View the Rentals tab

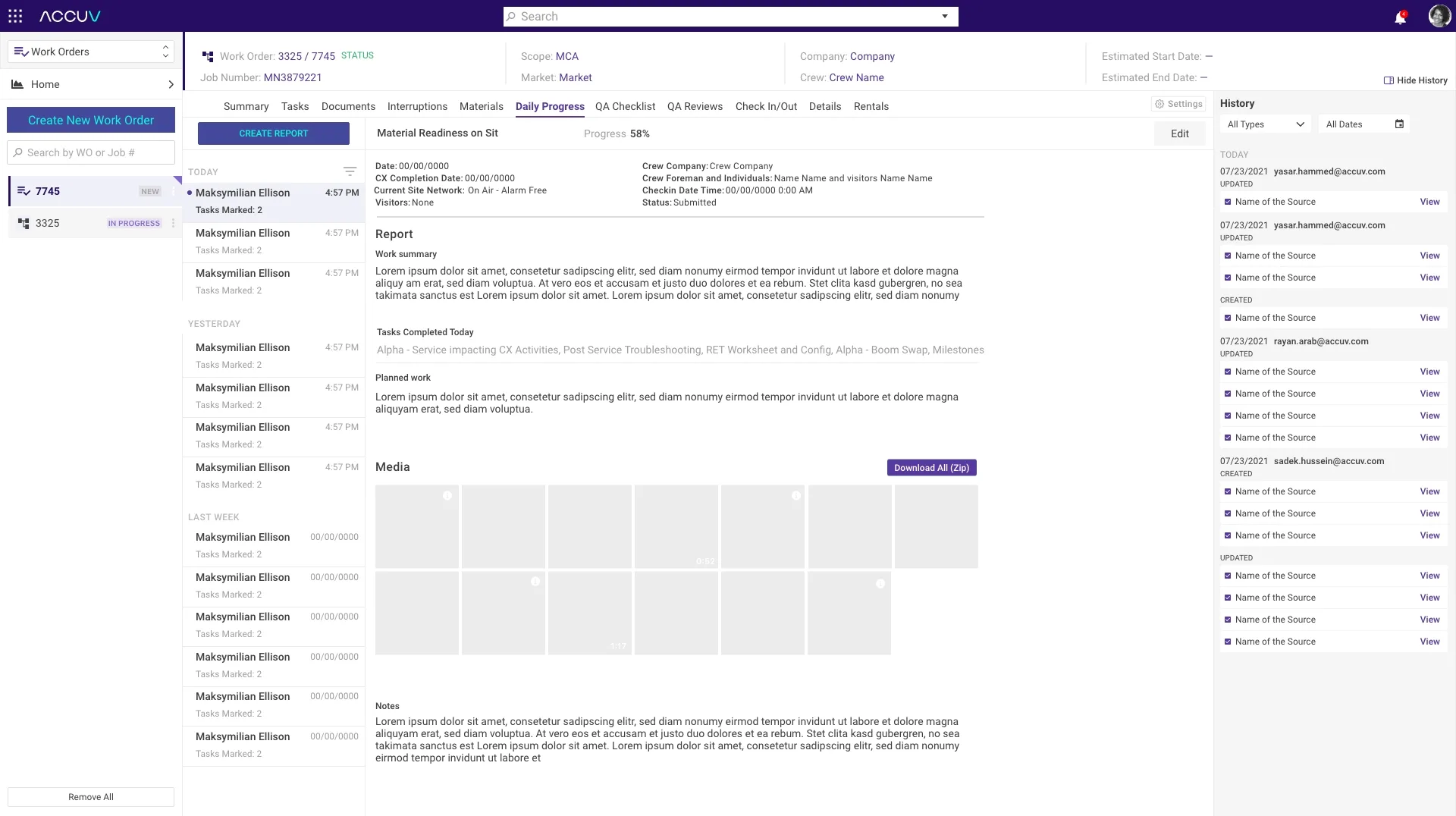pyautogui.click(x=871, y=106)
